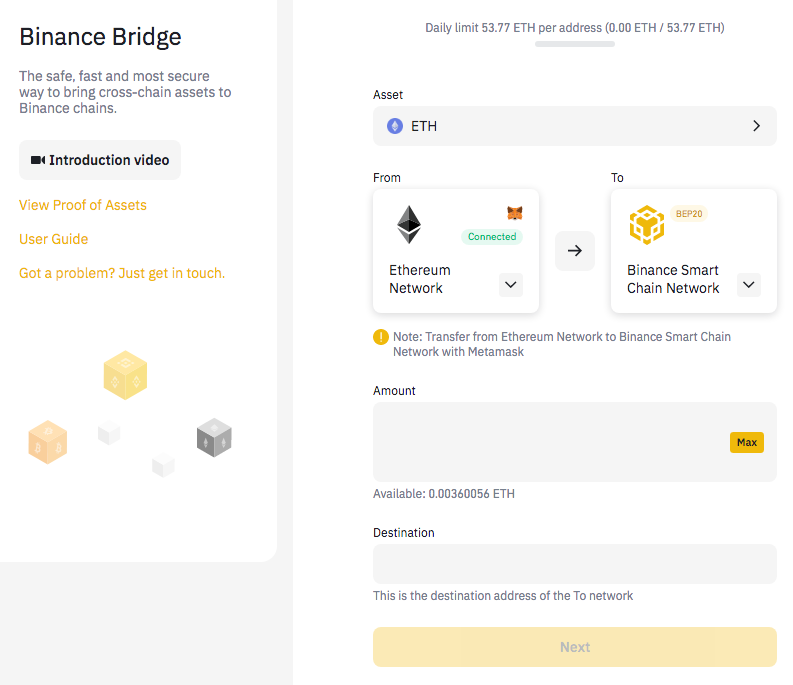Swap networks with the arrow button
This screenshot has height=685, width=793.
575,250
